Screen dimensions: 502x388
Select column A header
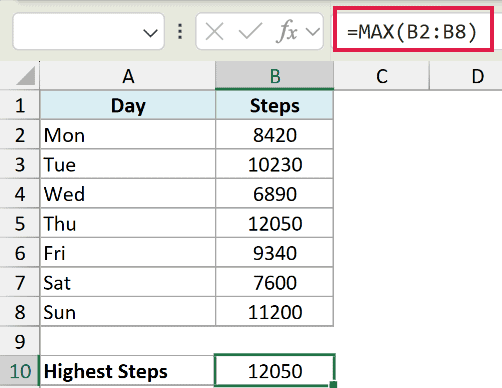coord(128,76)
